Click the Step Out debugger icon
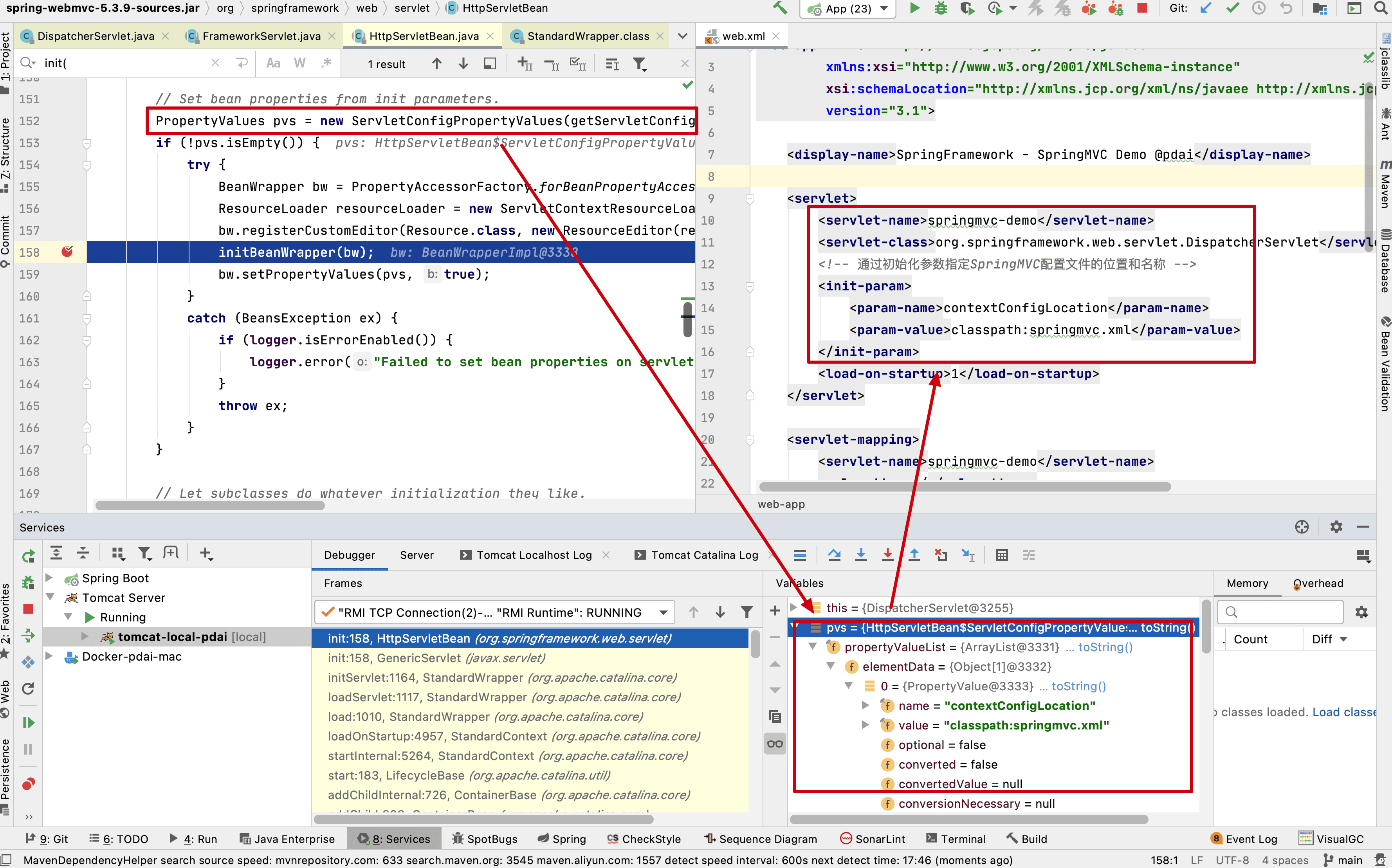Image resolution: width=1392 pixels, height=868 pixels. tap(914, 555)
